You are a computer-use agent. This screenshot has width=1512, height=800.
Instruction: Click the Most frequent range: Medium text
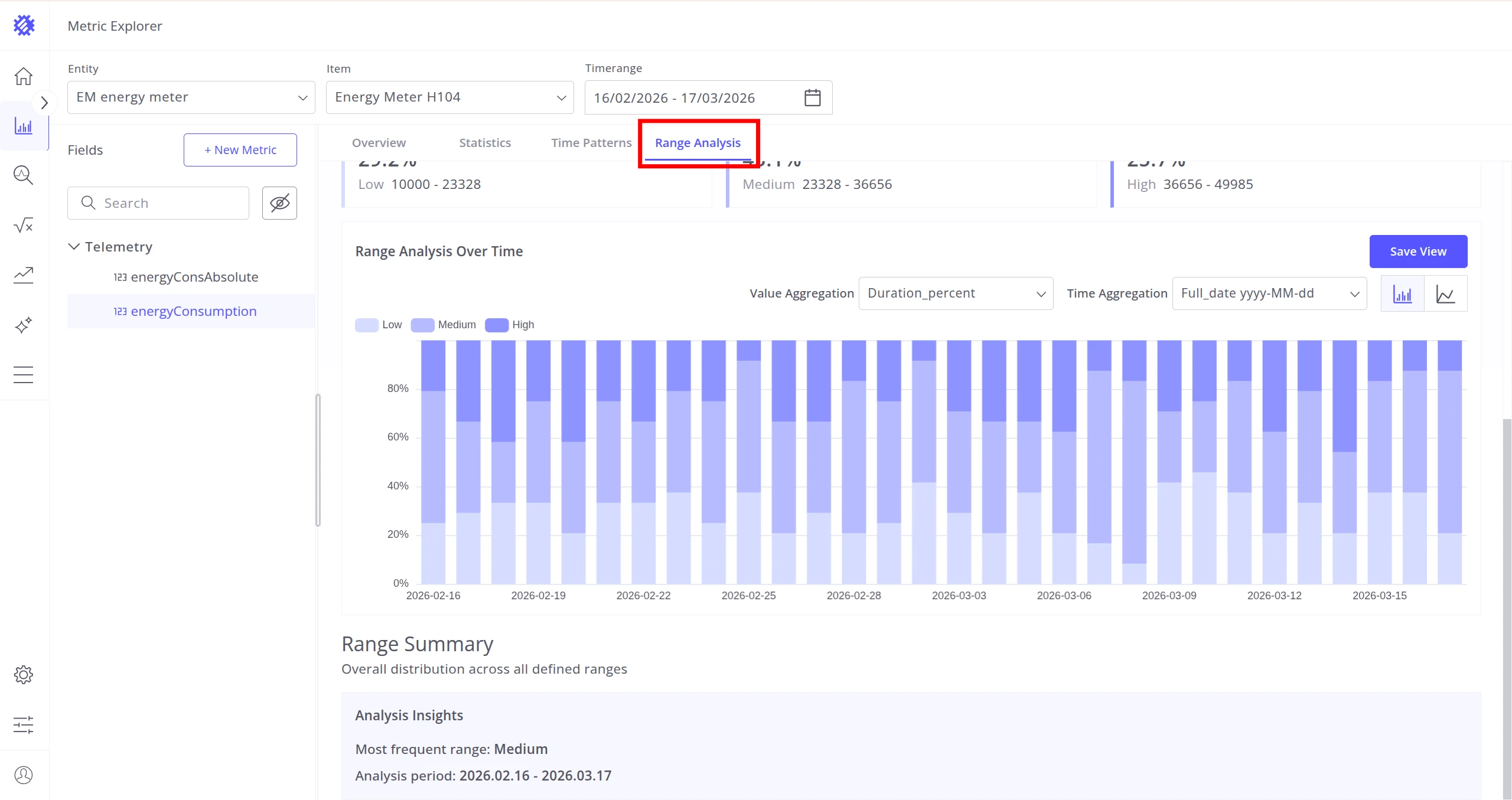451,749
